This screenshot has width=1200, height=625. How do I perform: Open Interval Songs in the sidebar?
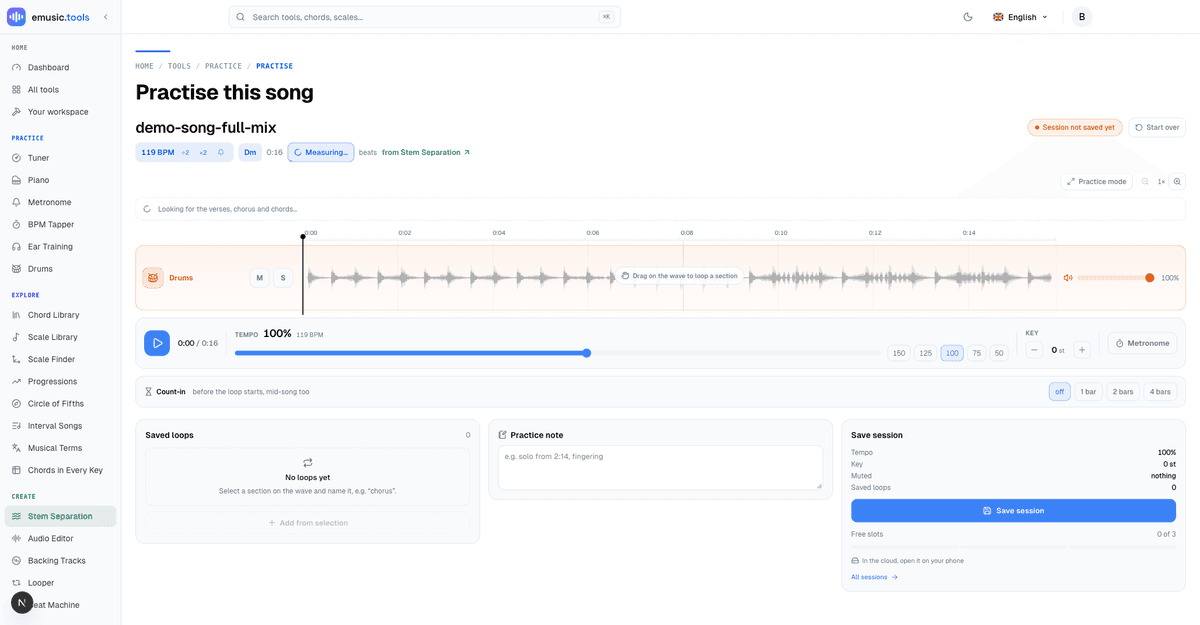tap(60, 426)
